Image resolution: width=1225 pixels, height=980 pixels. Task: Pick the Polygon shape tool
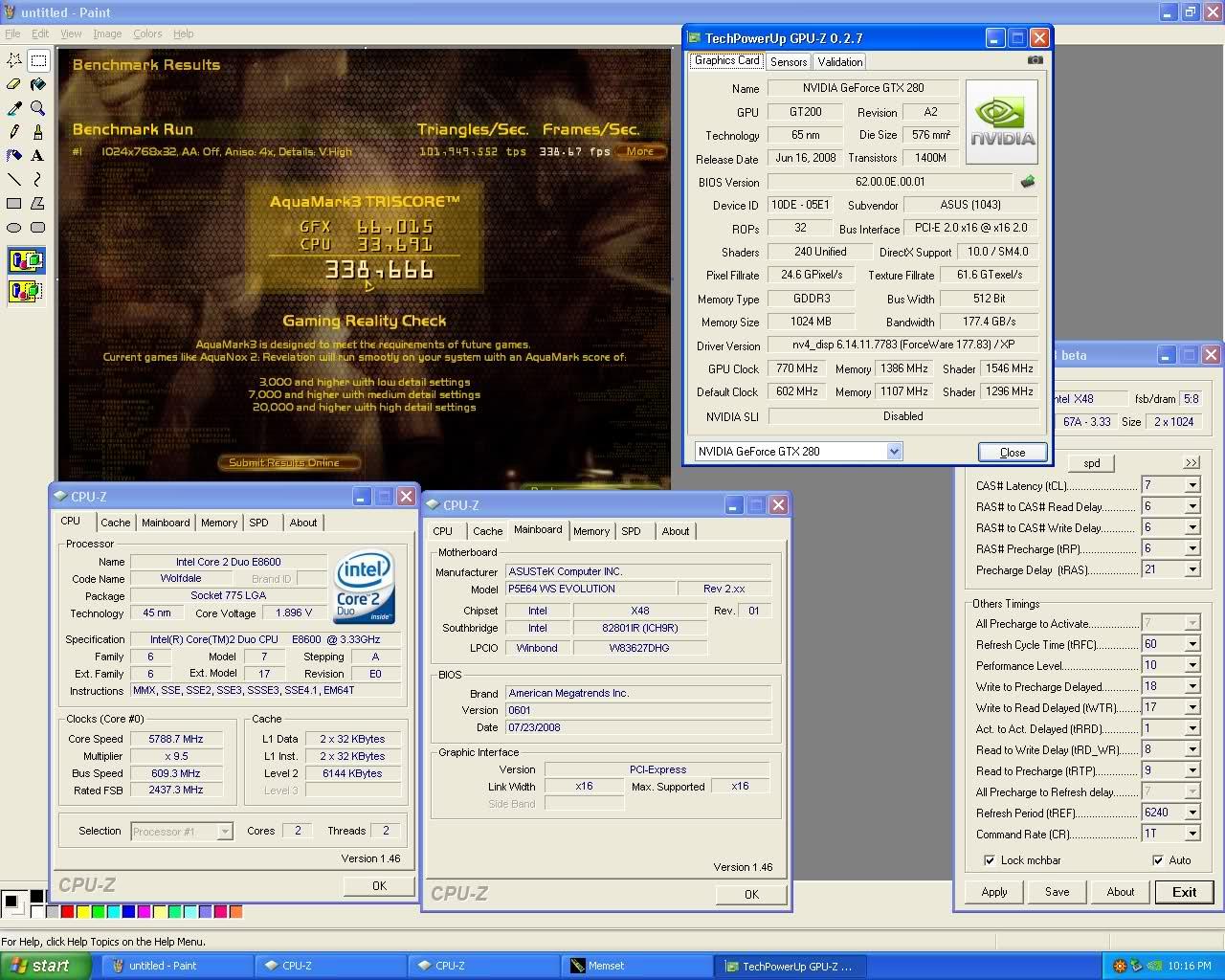click(x=38, y=203)
